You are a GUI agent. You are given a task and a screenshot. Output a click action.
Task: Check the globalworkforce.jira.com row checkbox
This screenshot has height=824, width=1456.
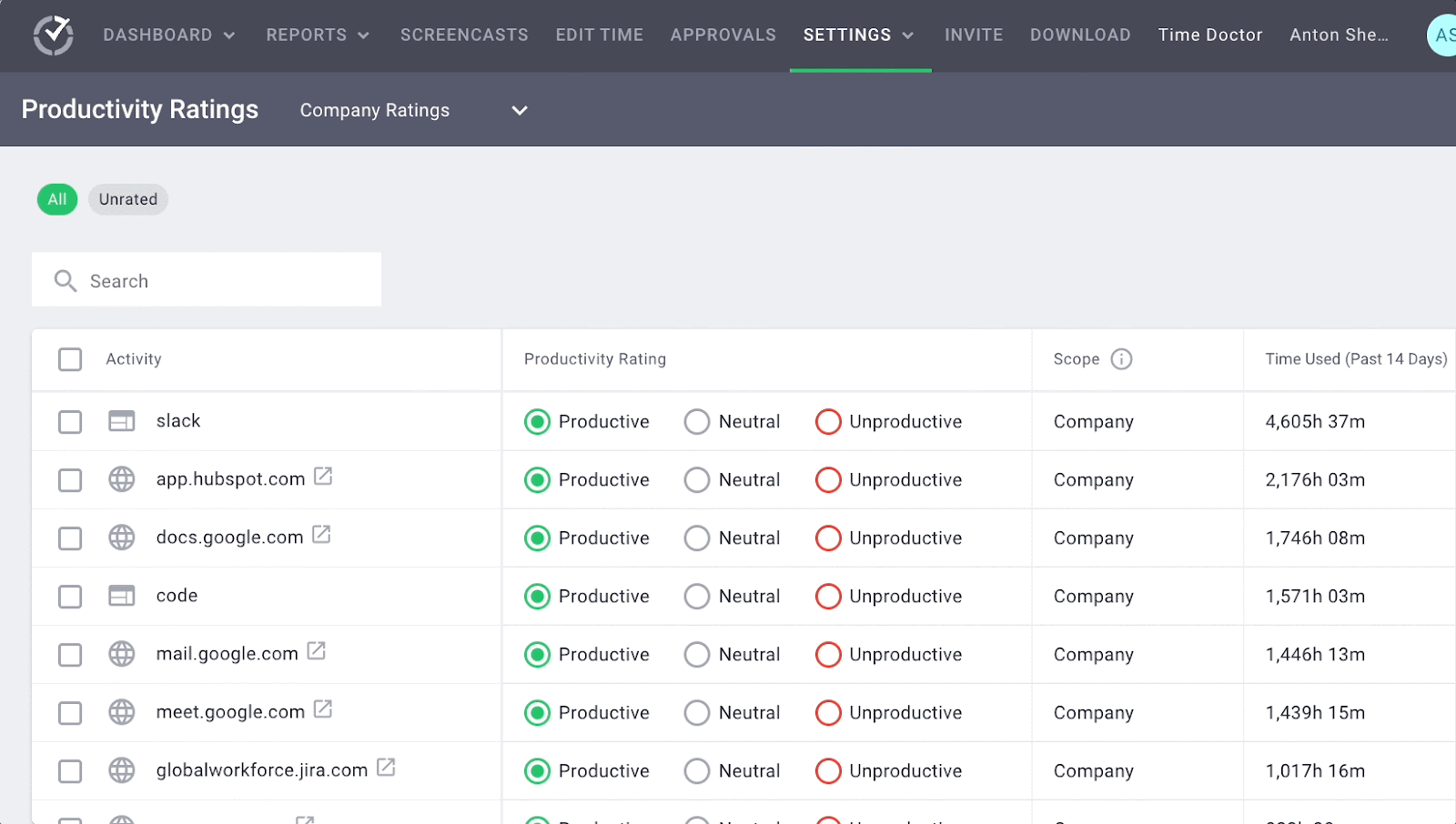pos(70,771)
